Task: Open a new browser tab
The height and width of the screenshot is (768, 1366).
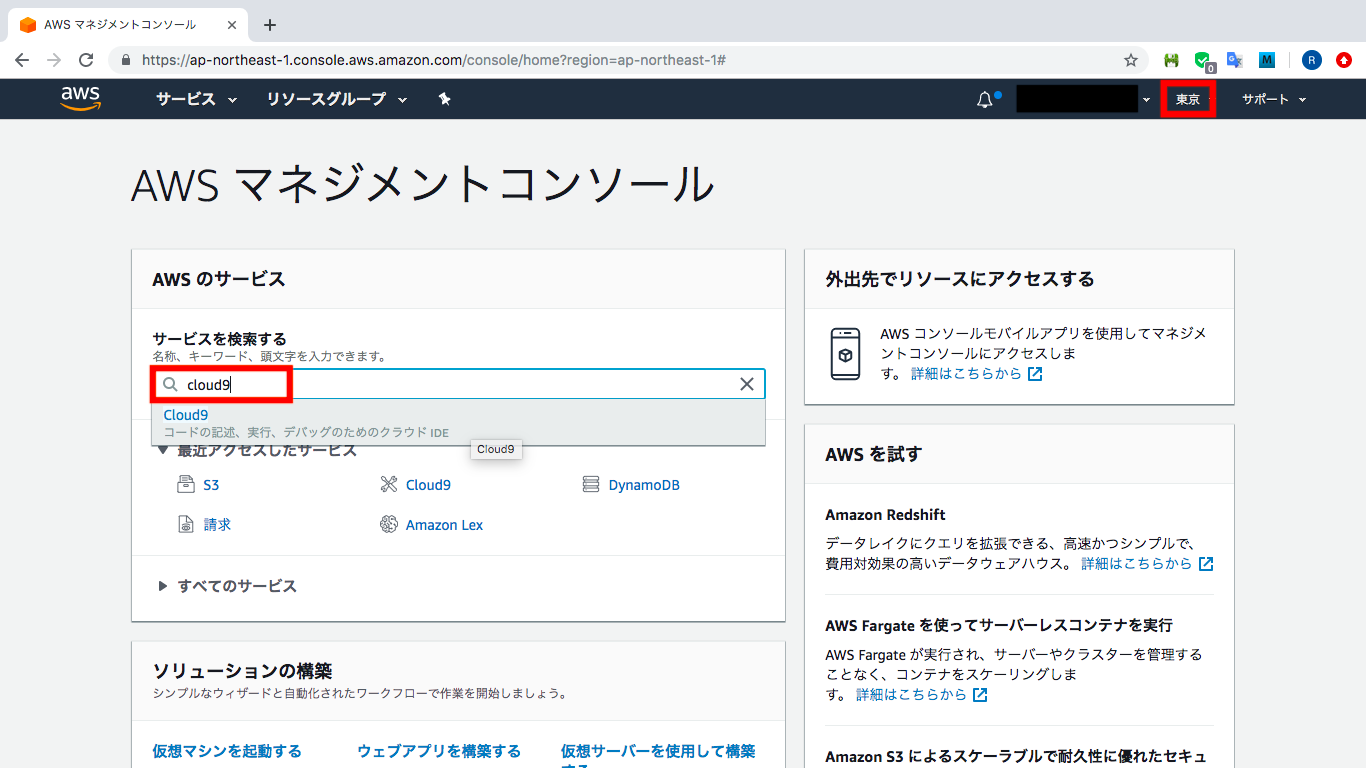Action: pyautogui.click(x=269, y=25)
